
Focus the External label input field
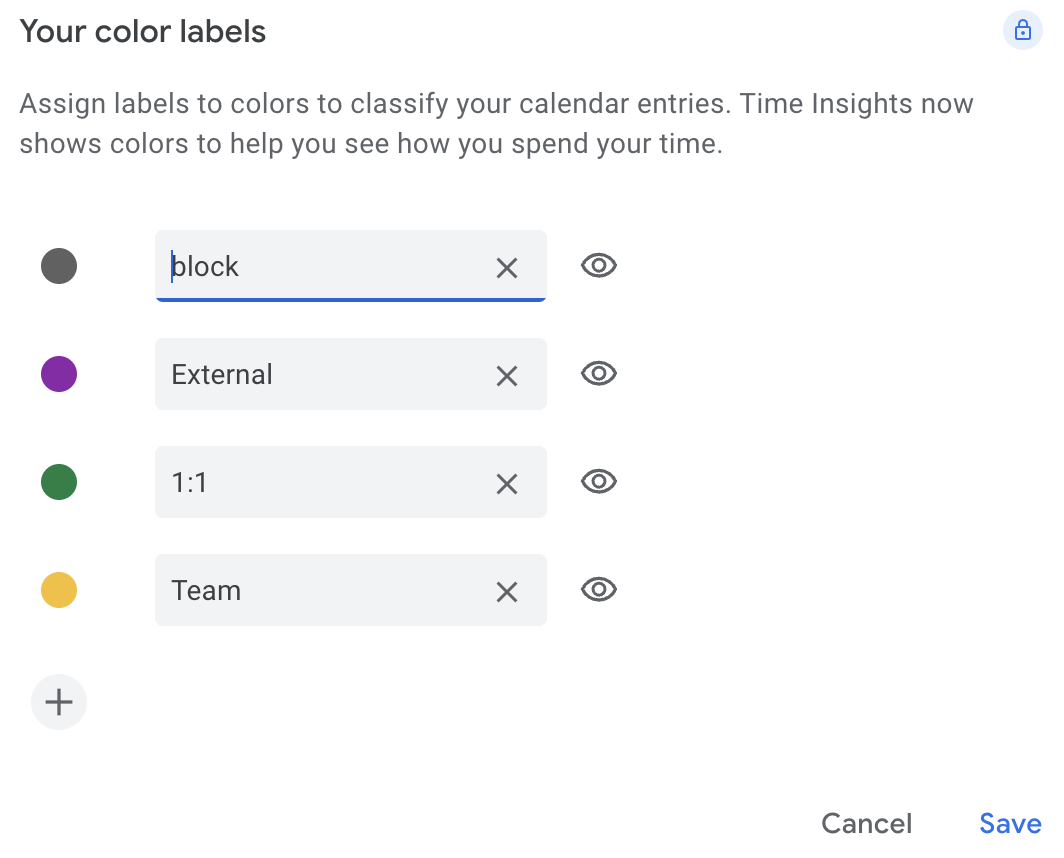tap(320, 375)
